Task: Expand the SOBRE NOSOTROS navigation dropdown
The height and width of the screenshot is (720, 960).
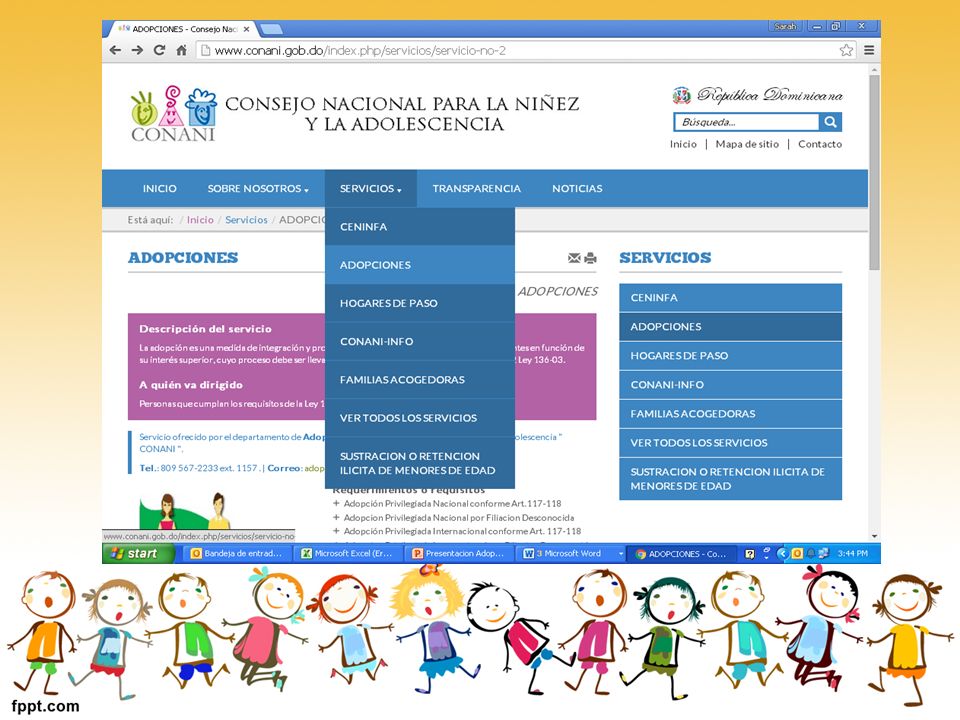Action: (x=258, y=189)
